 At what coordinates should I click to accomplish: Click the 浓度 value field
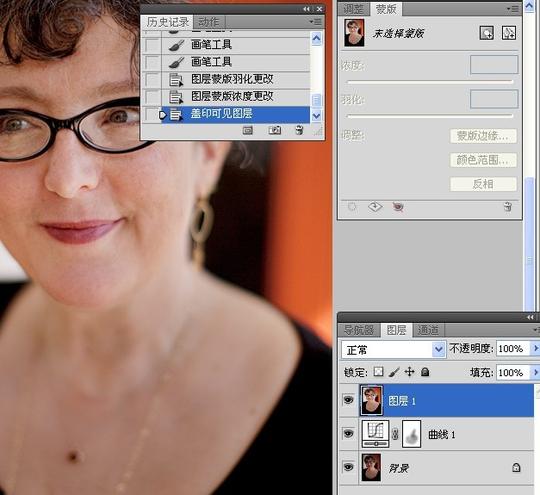pos(494,64)
